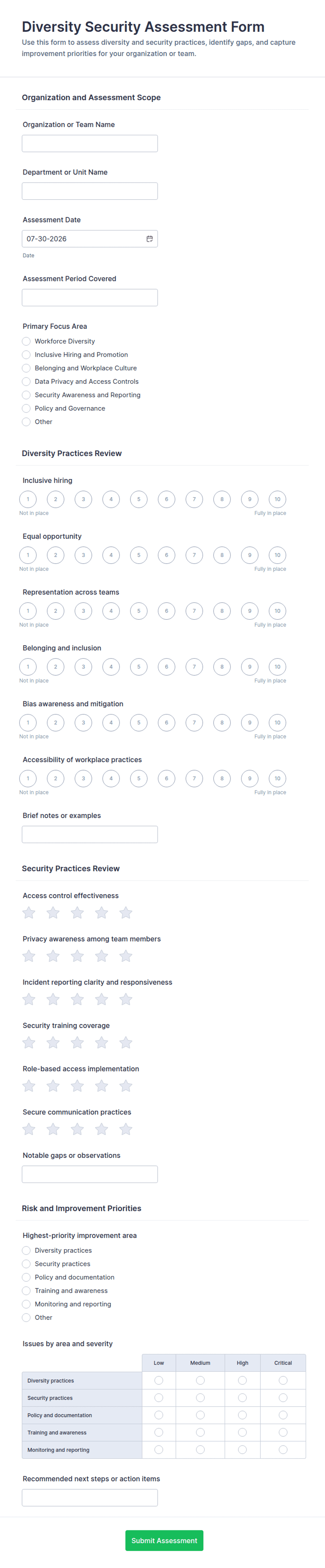Rate Secure communication practices five stars
Viewport: 325px width, 1568px height.
pyautogui.click(x=125, y=1129)
